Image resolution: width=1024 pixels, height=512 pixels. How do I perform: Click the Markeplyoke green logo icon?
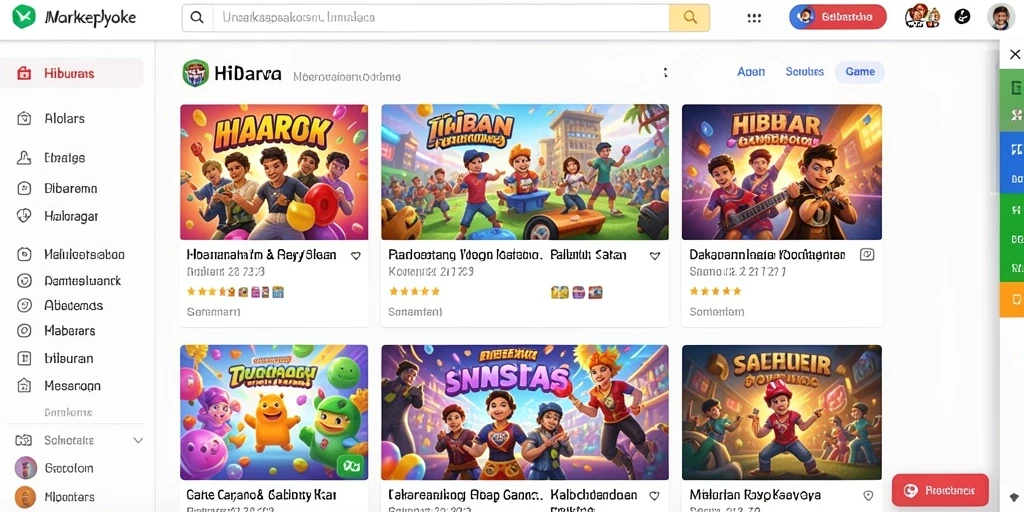click(24, 16)
